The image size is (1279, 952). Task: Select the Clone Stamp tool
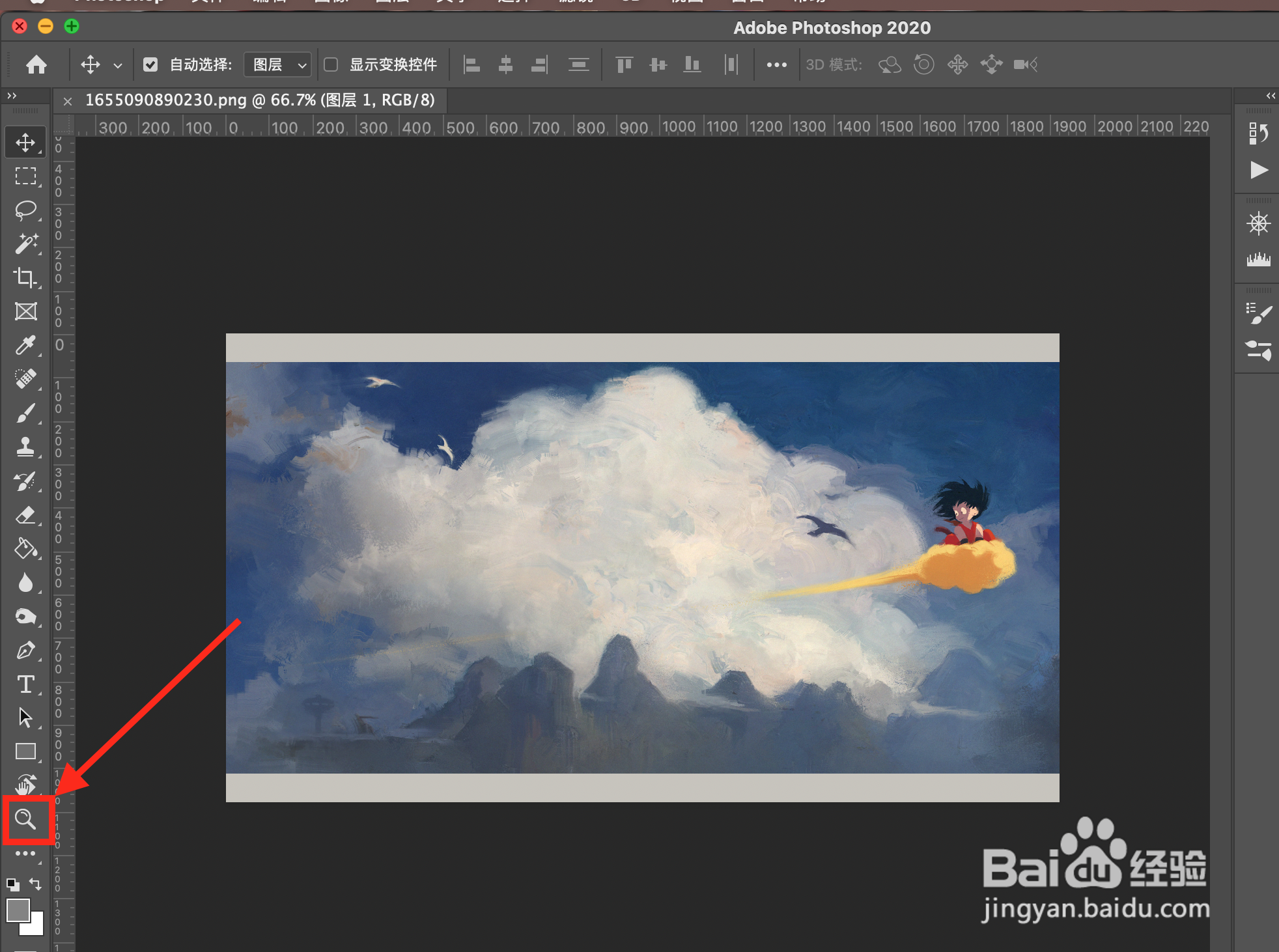tap(25, 447)
